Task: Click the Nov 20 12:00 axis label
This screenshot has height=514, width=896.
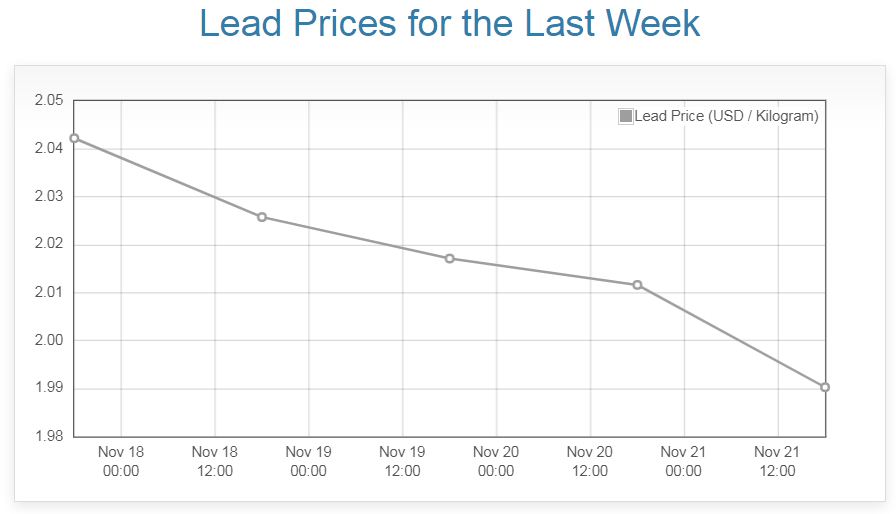Action: [590, 461]
